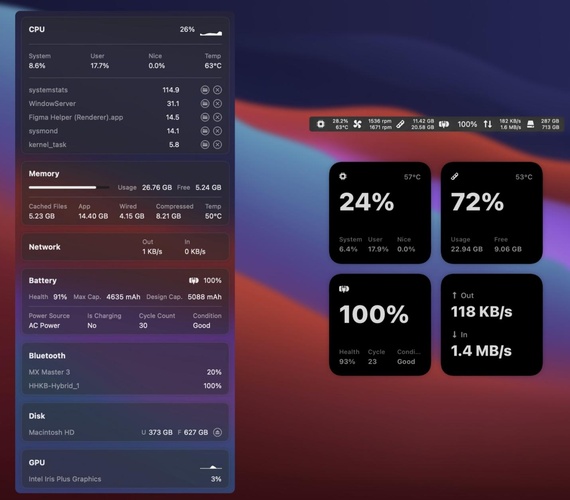
Task: Click the GPU usage mini graph
Action: pos(211,467)
